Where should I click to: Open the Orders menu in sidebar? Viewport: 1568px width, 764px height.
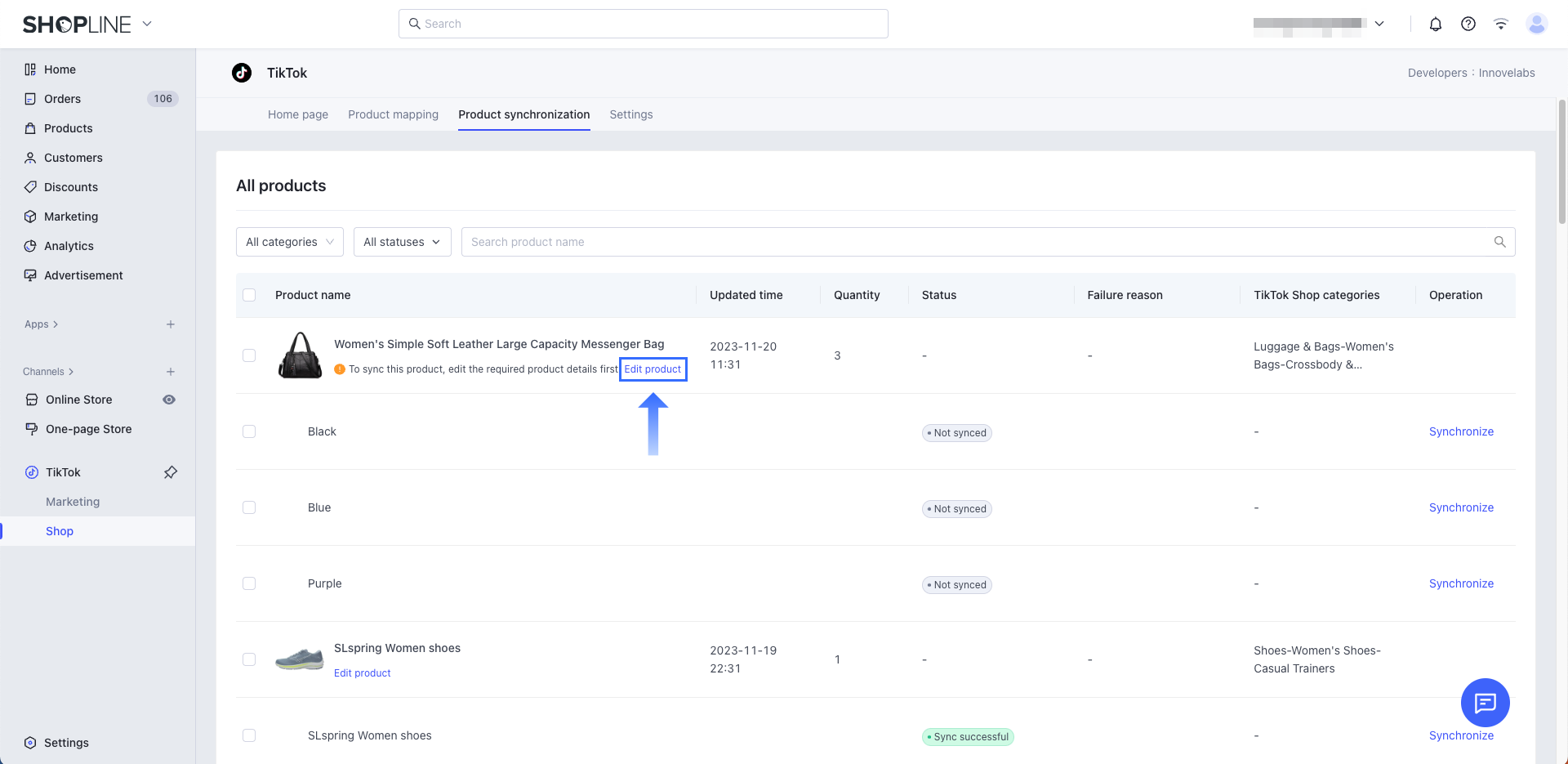63,99
